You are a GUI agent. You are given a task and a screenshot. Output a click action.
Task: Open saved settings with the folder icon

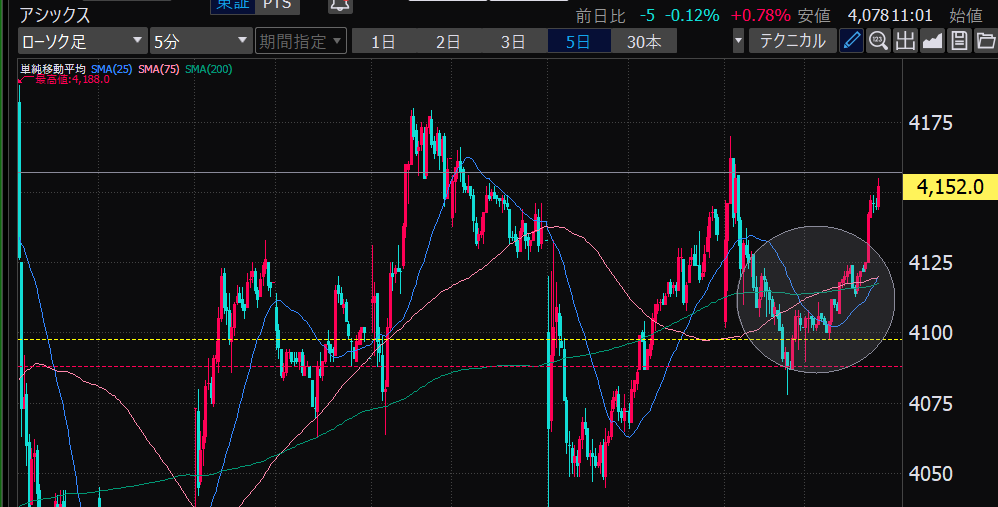[986, 41]
